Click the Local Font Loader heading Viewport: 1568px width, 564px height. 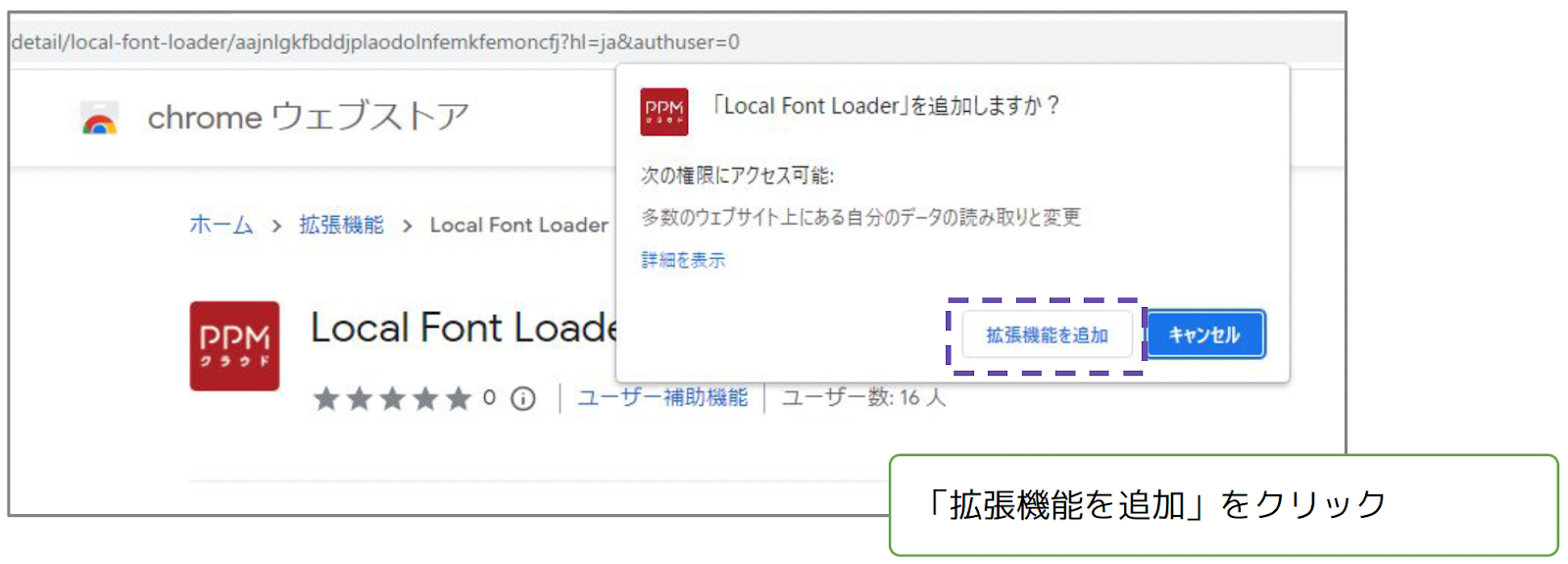[x=464, y=328]
